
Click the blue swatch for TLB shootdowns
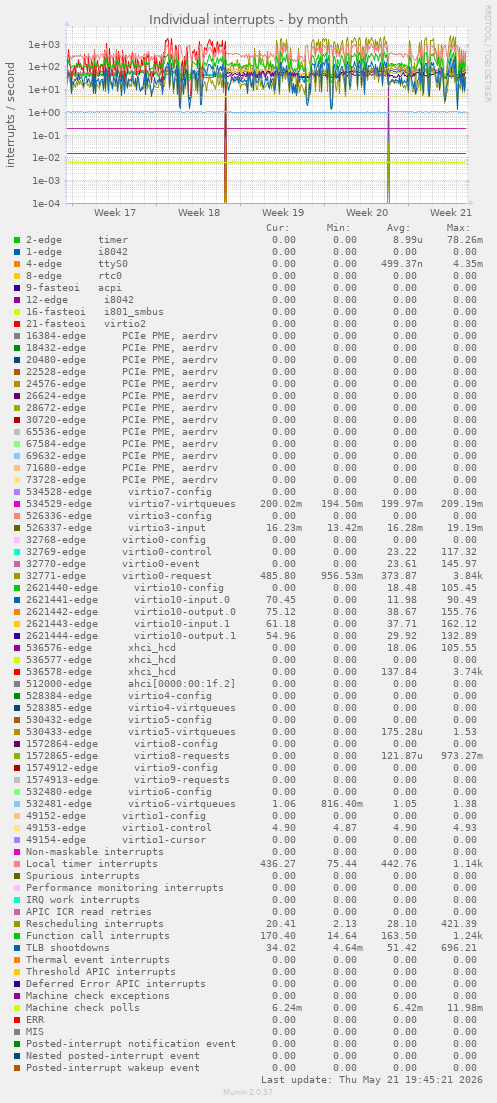tap(17, 948)
